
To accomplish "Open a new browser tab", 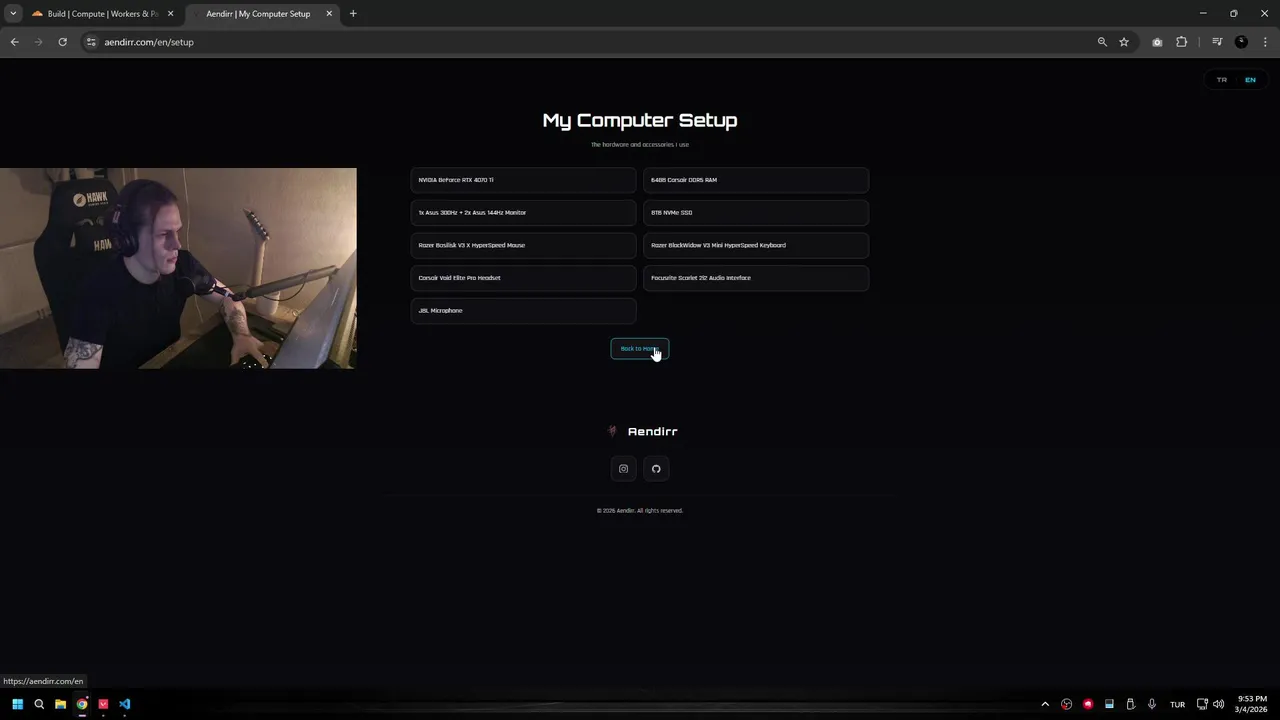I will pos(353,14).
